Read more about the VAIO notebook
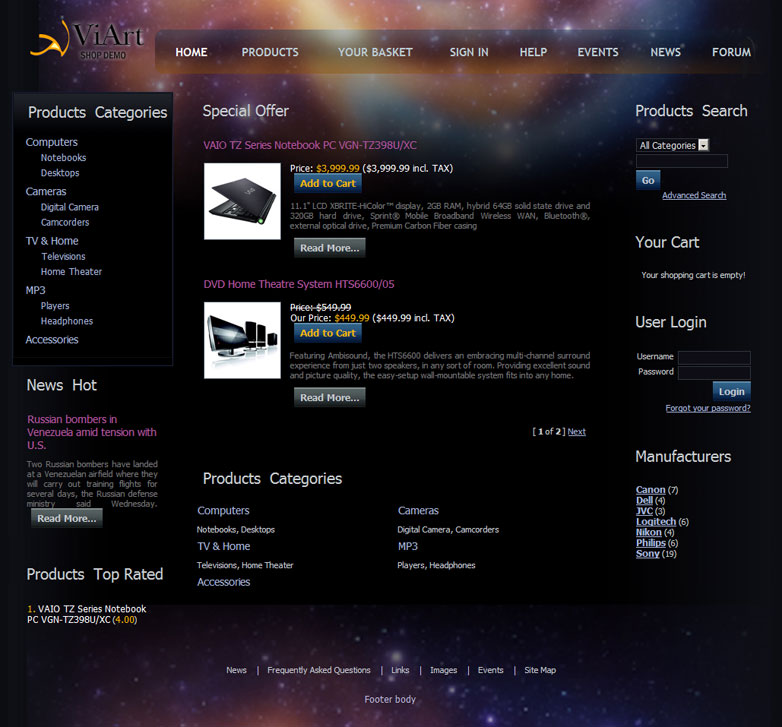782x727 pixels. pyautogui.click(x=329, y=248)
